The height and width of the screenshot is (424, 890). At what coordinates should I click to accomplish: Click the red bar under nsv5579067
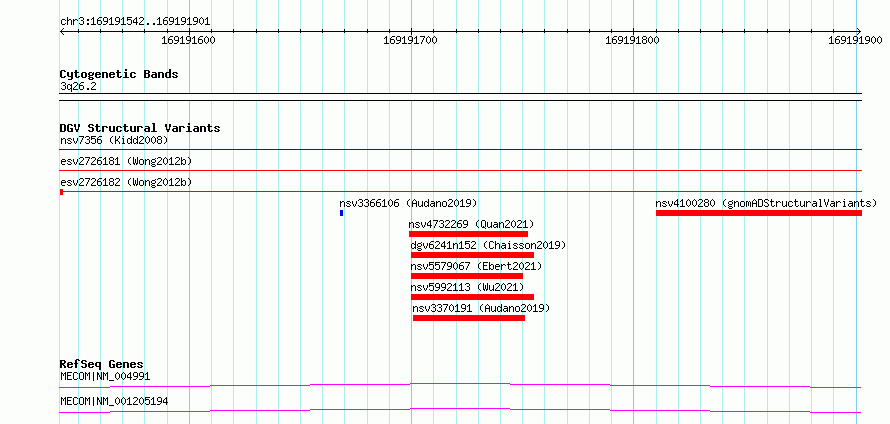[467, 276]
